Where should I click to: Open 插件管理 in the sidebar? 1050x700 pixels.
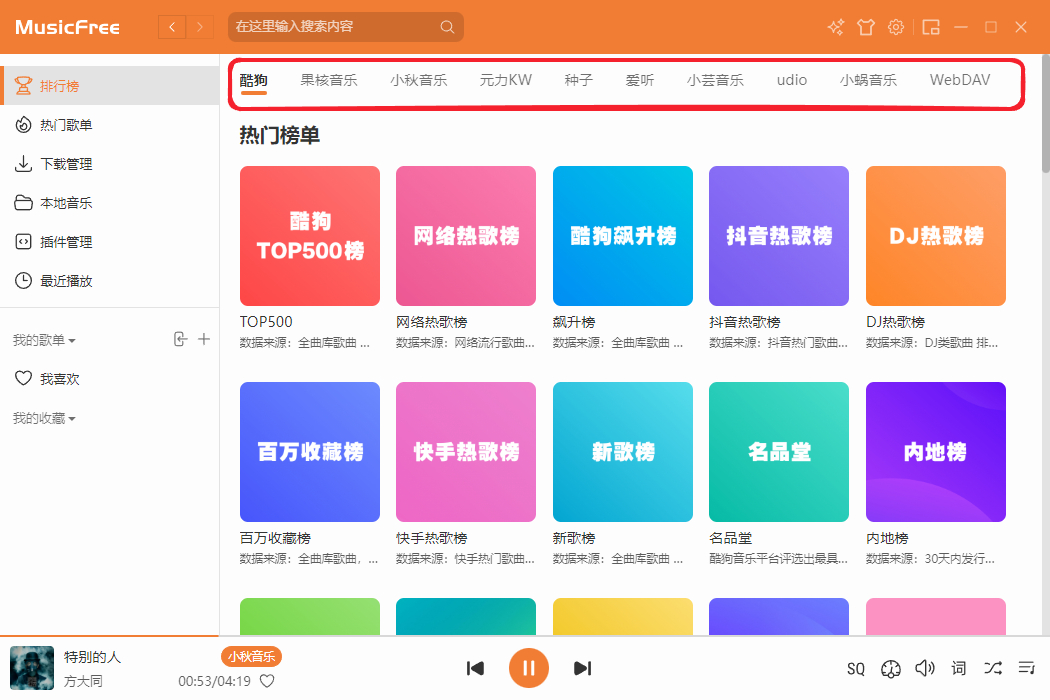click(110, 242)
